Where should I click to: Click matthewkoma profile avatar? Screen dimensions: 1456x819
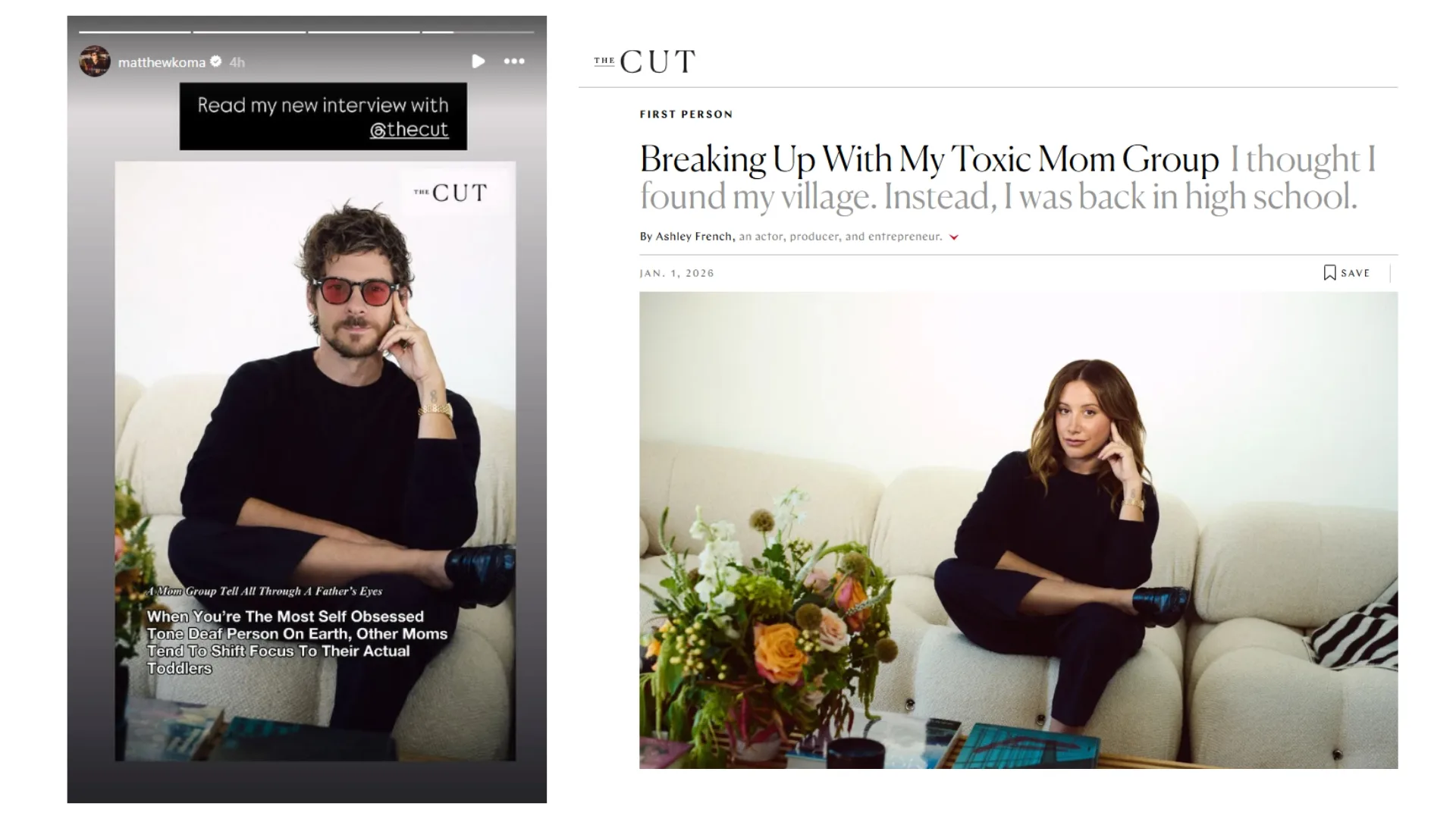pyautogui.click(x=95, y=61)
